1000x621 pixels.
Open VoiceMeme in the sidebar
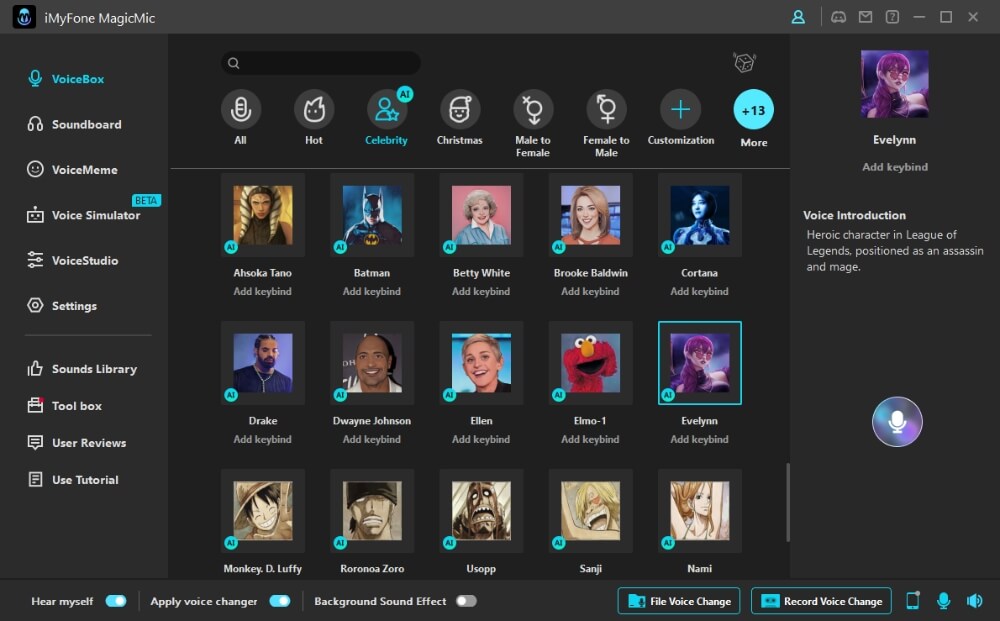point(72,170)
